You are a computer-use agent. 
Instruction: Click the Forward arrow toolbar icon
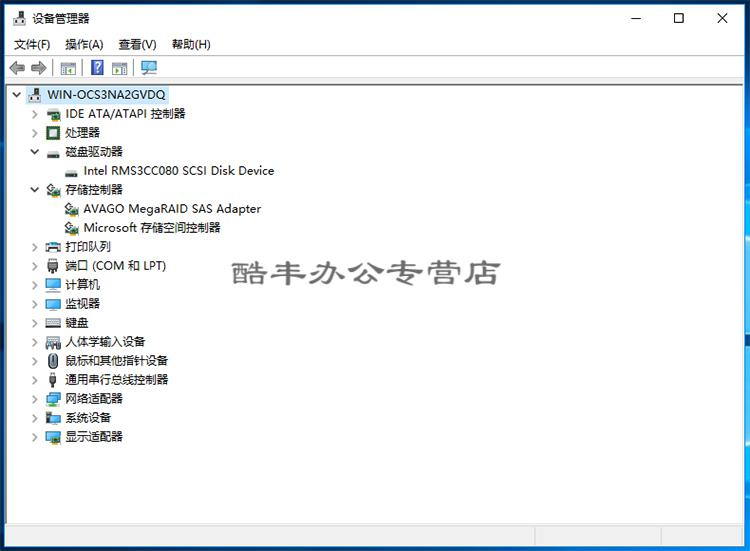click(39, 68)
